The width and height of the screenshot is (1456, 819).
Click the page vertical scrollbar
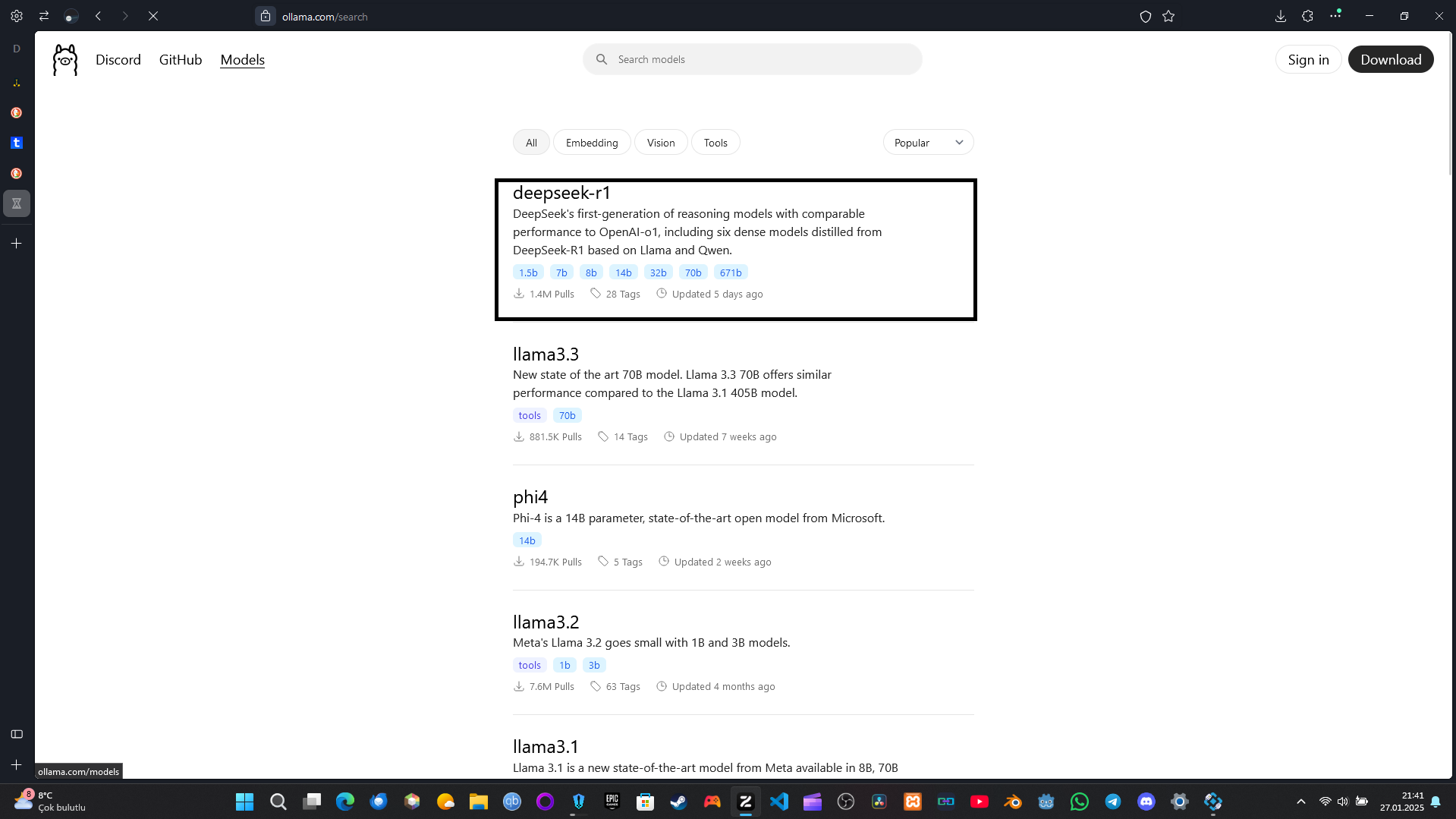tap(1450, 102)
